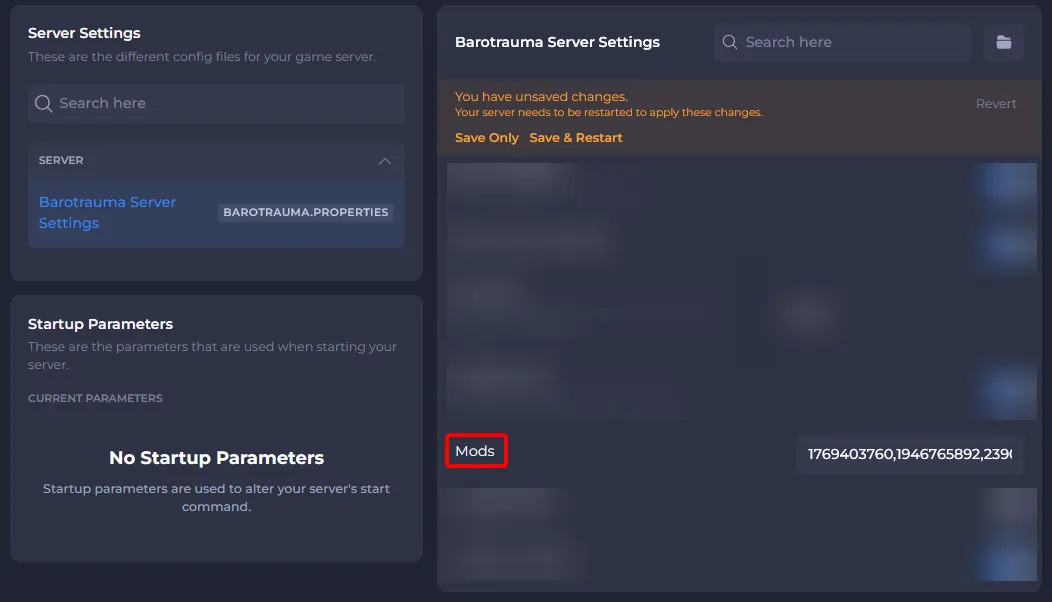Viewport: 1052px width, 602px height.
Task: Click the 'You have unsaved changes.' notice
Action: coord(541,97)
